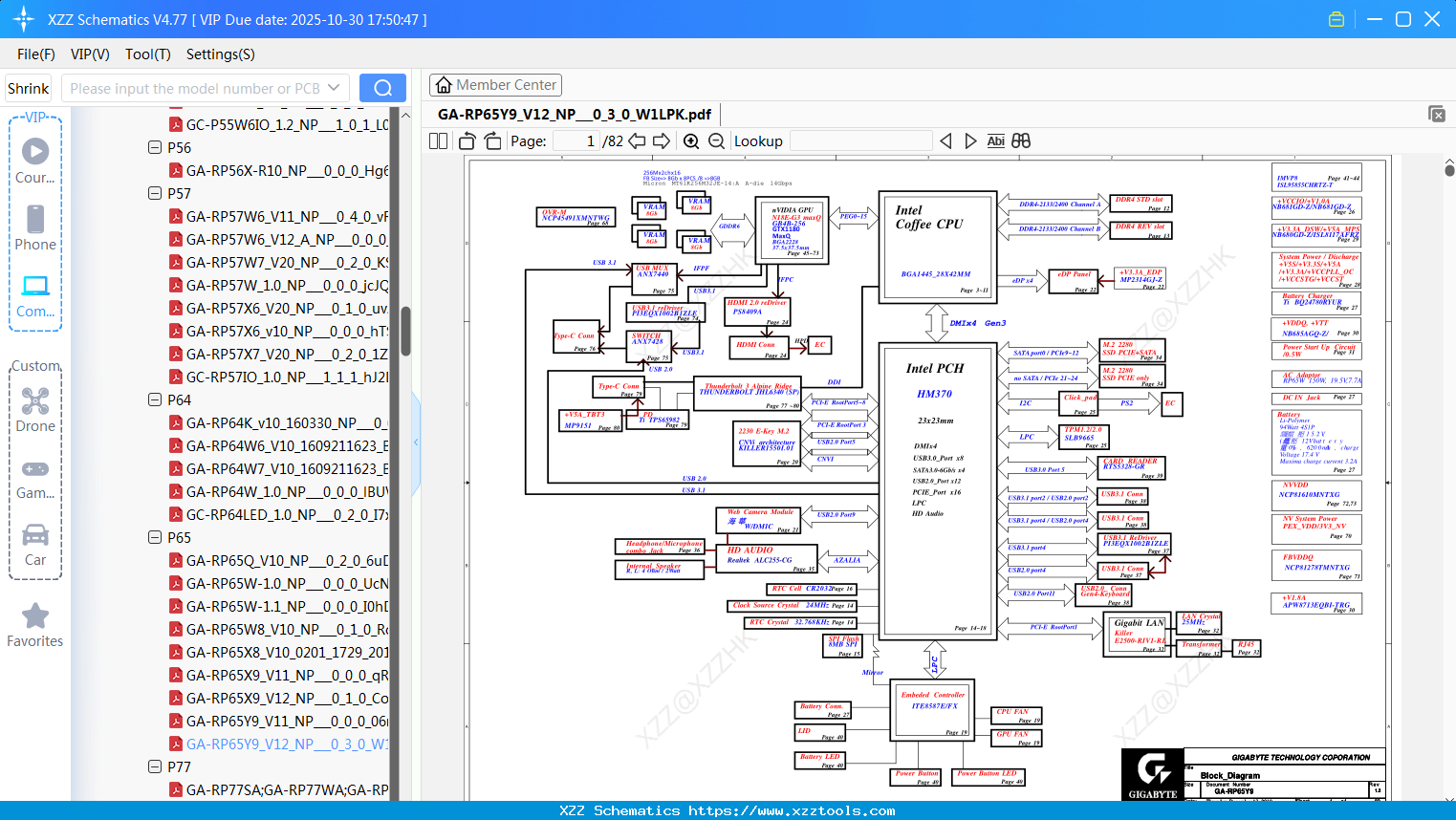Select highlighted GA-RP65Y9_V12_NP file
Image resolution: width=1456 pixels, height=820 pixels.
tap(287, 744)
